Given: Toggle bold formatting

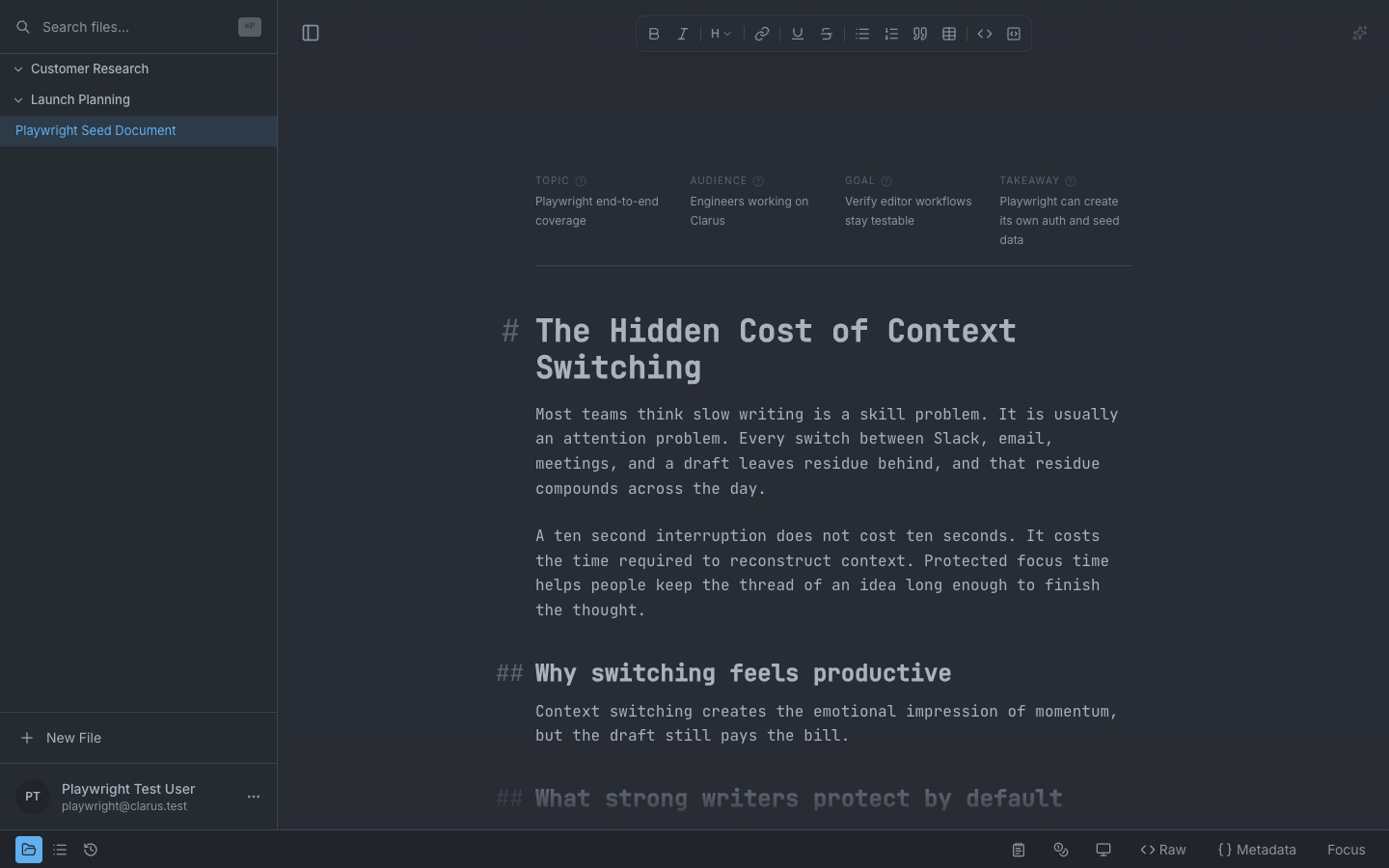Looking at the screenshot, I should pyautogui.click(x=654, y=34).
